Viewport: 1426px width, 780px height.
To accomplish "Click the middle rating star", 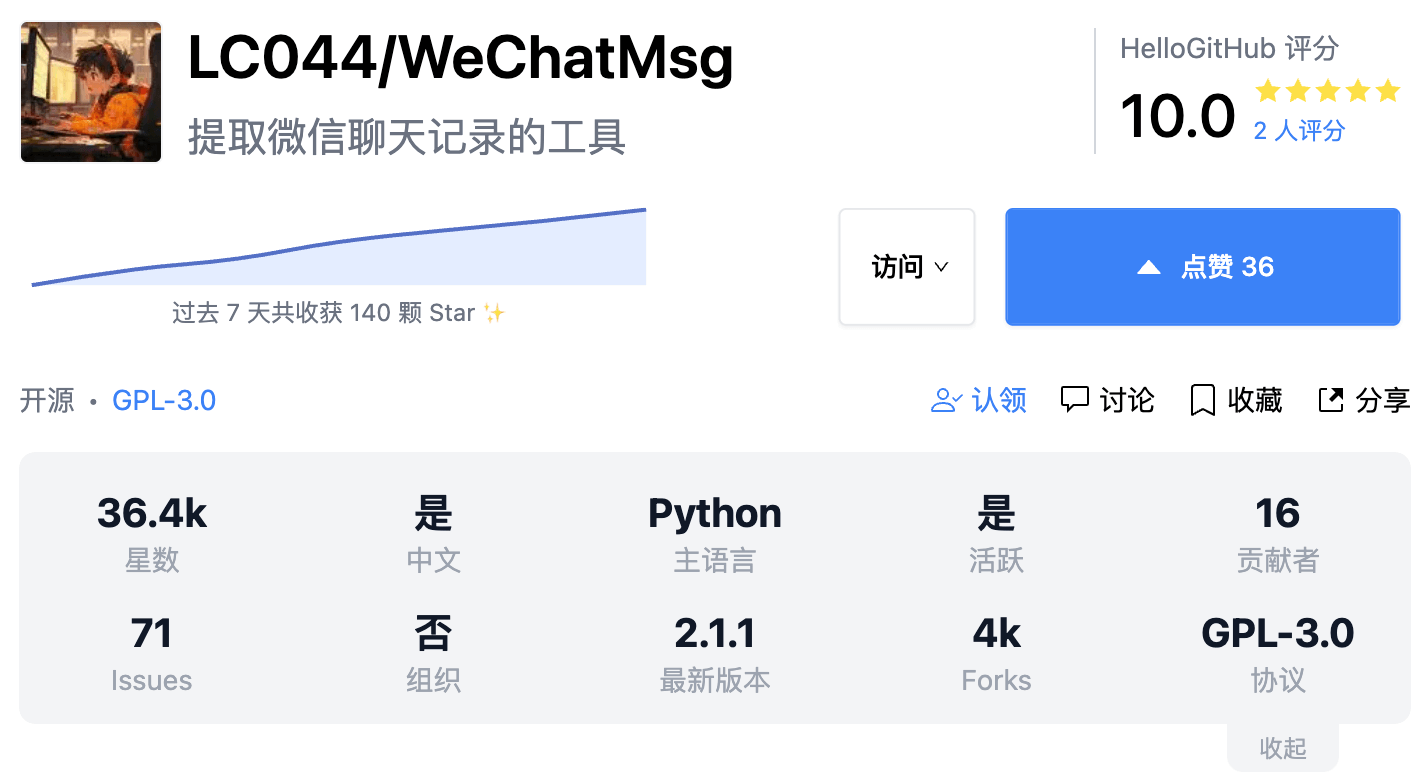I will point(1329,90).
